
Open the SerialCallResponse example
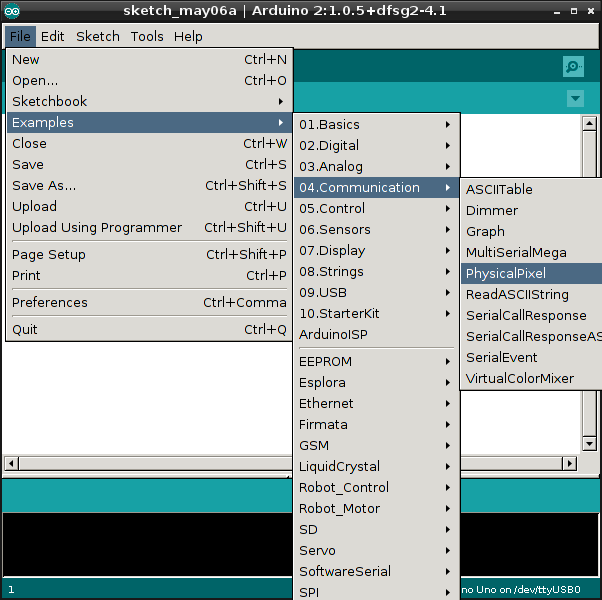click(531, 315)
